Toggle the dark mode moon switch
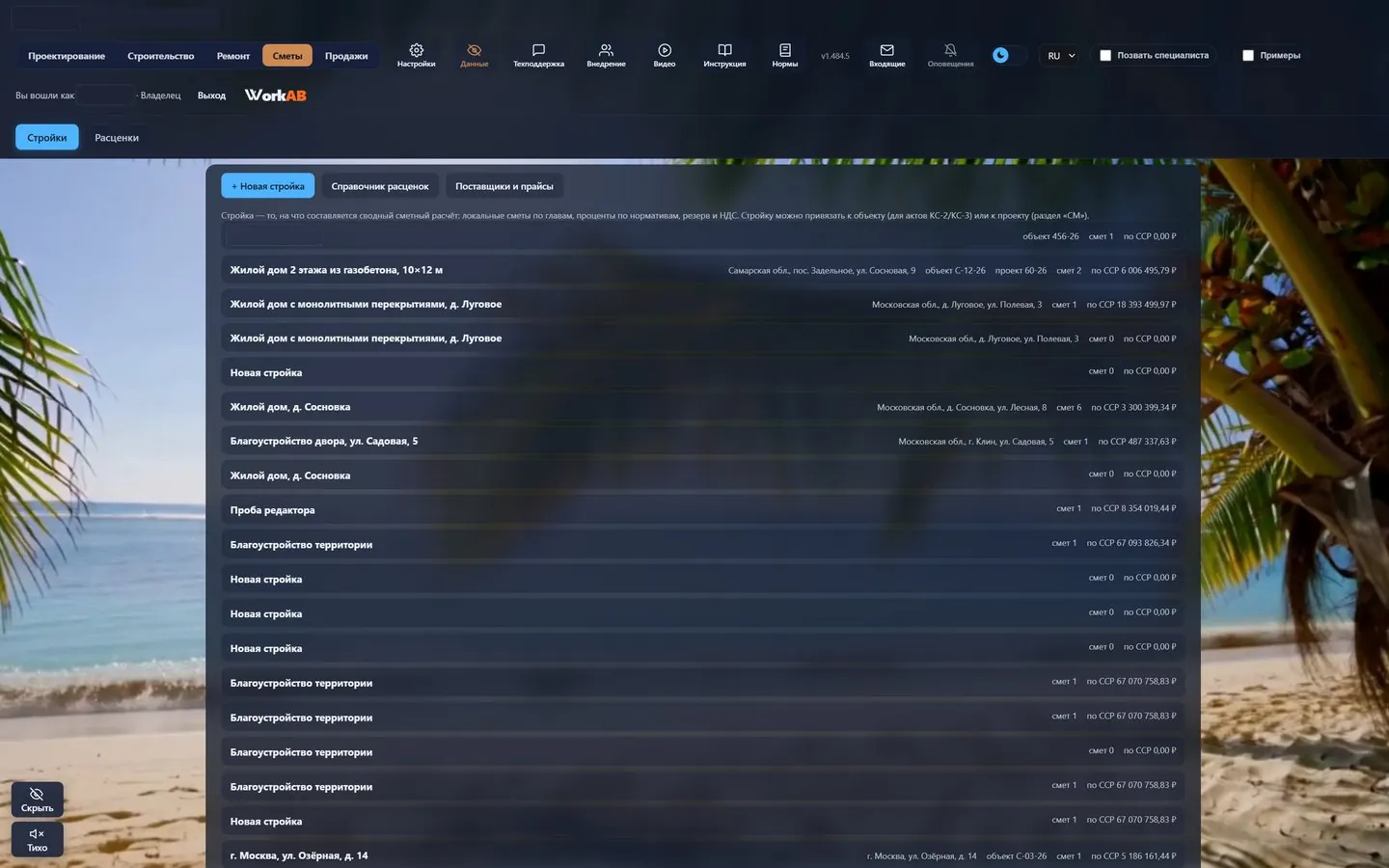1389x868 pixels. (x=1008, y=56)
